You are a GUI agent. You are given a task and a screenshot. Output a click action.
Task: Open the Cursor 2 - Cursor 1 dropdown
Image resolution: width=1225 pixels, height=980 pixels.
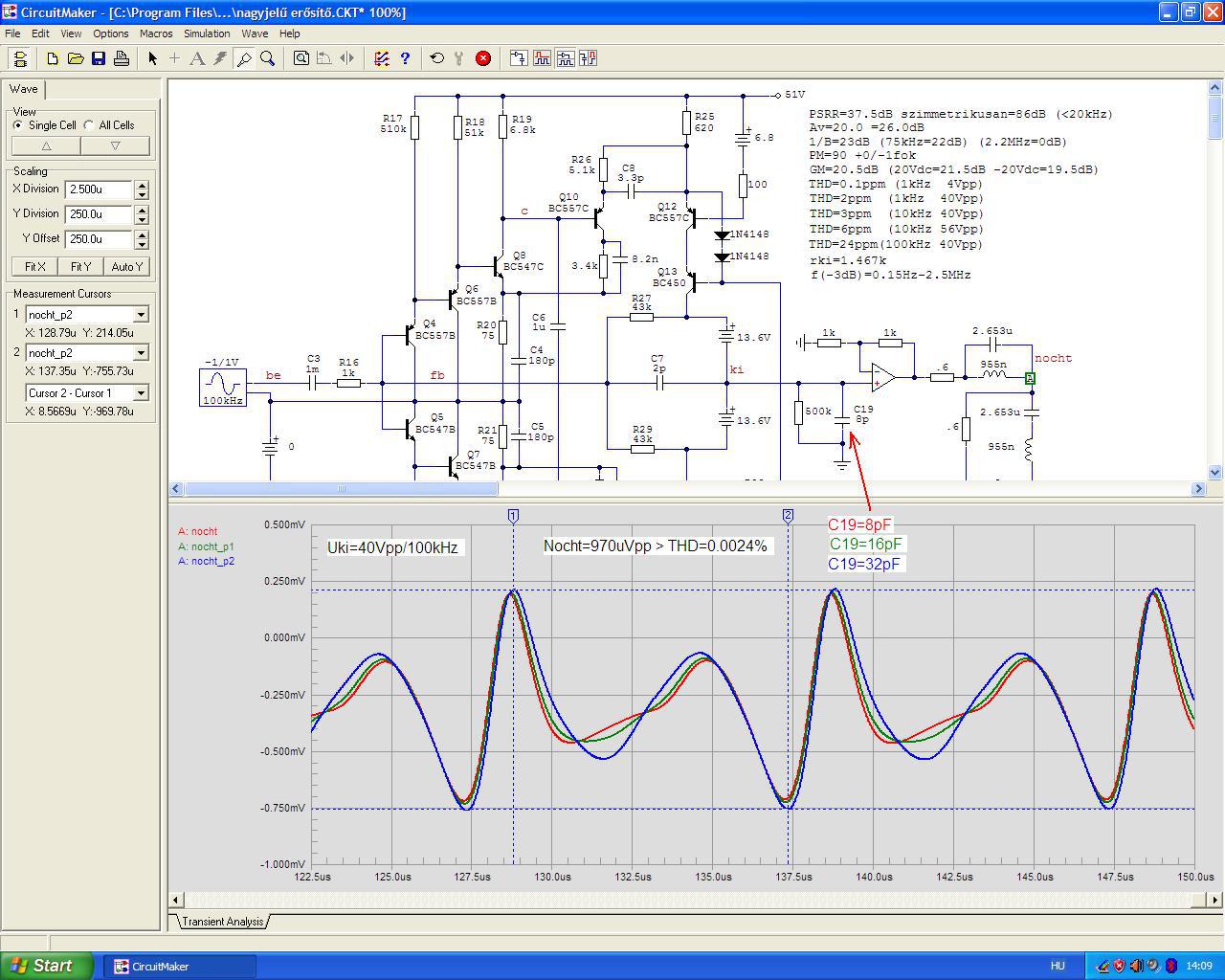(141, 393)
